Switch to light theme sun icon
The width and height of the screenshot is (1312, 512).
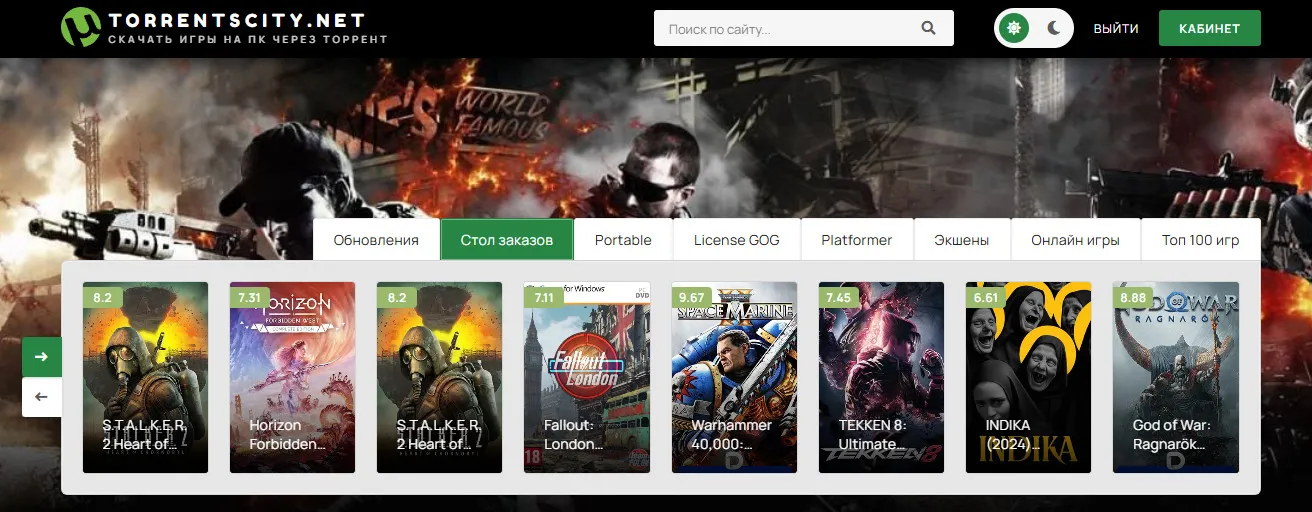tap(1014, 28)
